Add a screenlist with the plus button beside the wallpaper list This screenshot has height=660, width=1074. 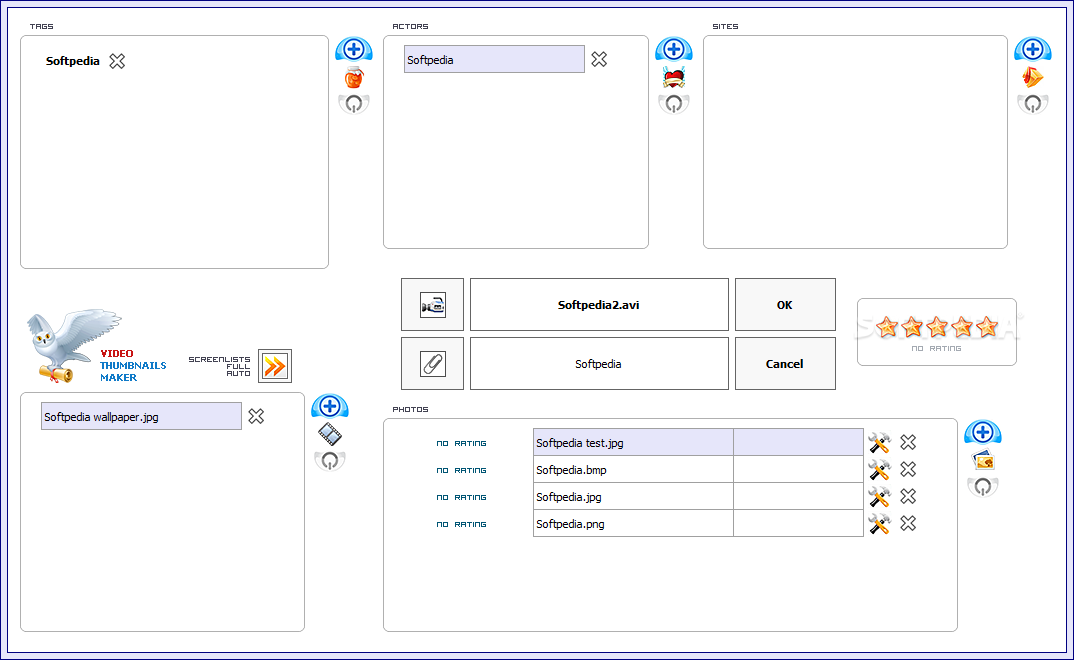329,406
